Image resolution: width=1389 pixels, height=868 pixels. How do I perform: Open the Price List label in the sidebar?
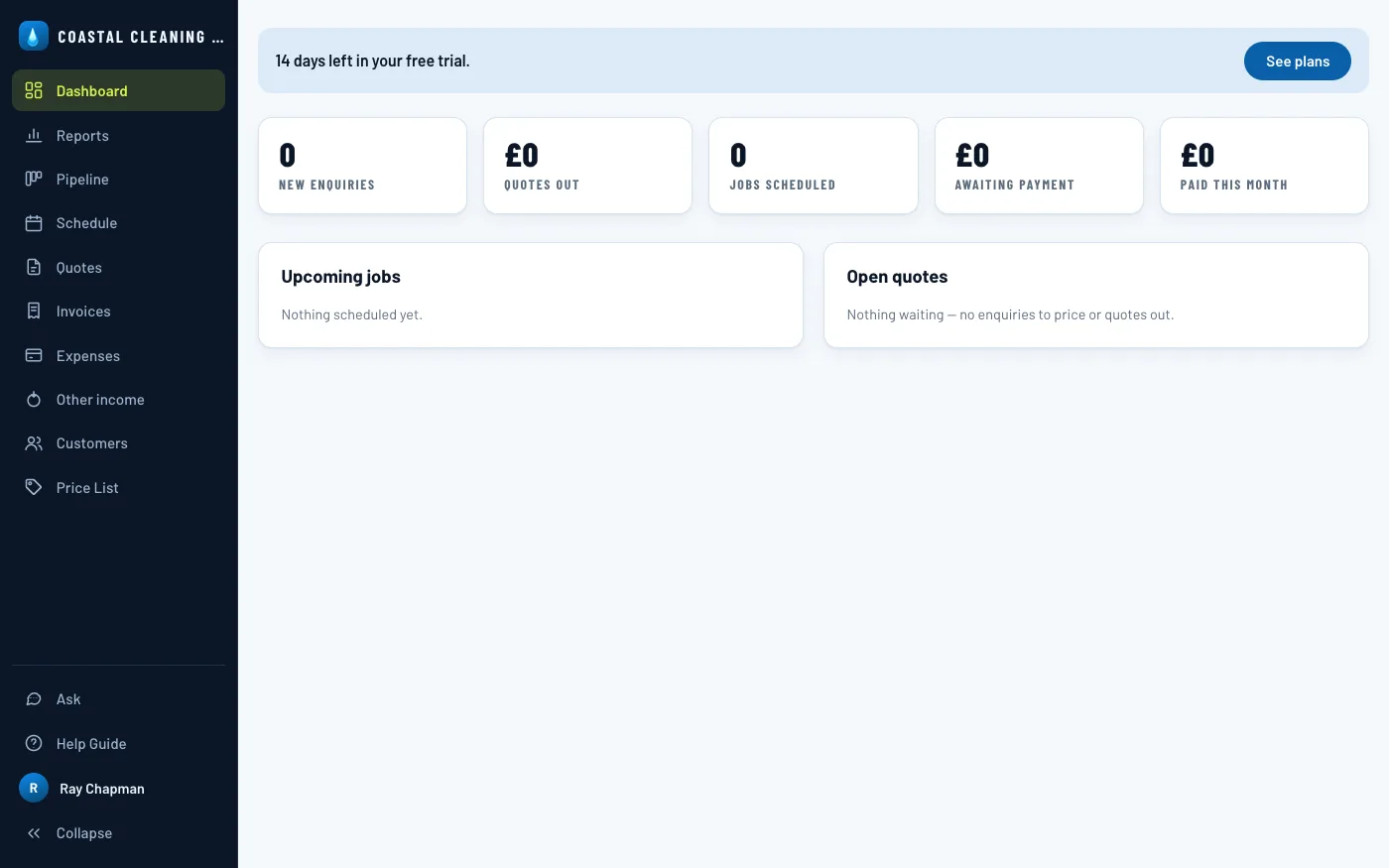point(87,488)
